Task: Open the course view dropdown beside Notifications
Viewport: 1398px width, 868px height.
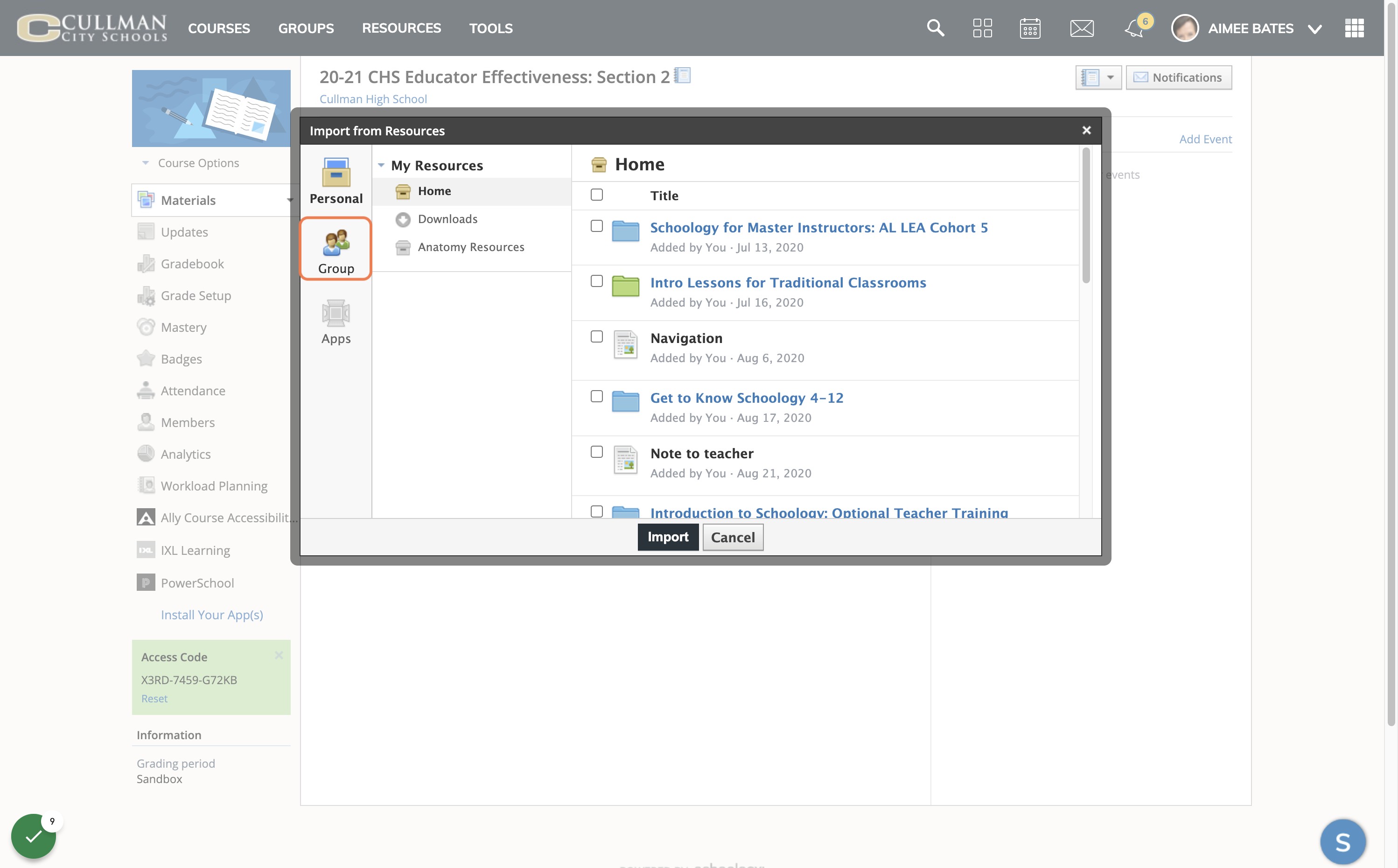Action: [x=1098, y=77]
